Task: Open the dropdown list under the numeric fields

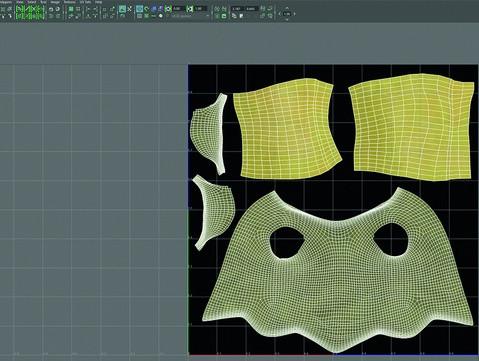Action: [x=188, y=16]
